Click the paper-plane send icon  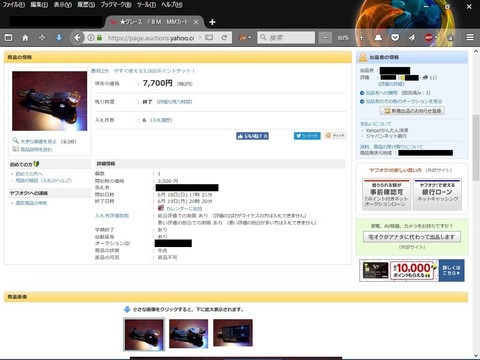click(x=412, y=38)
